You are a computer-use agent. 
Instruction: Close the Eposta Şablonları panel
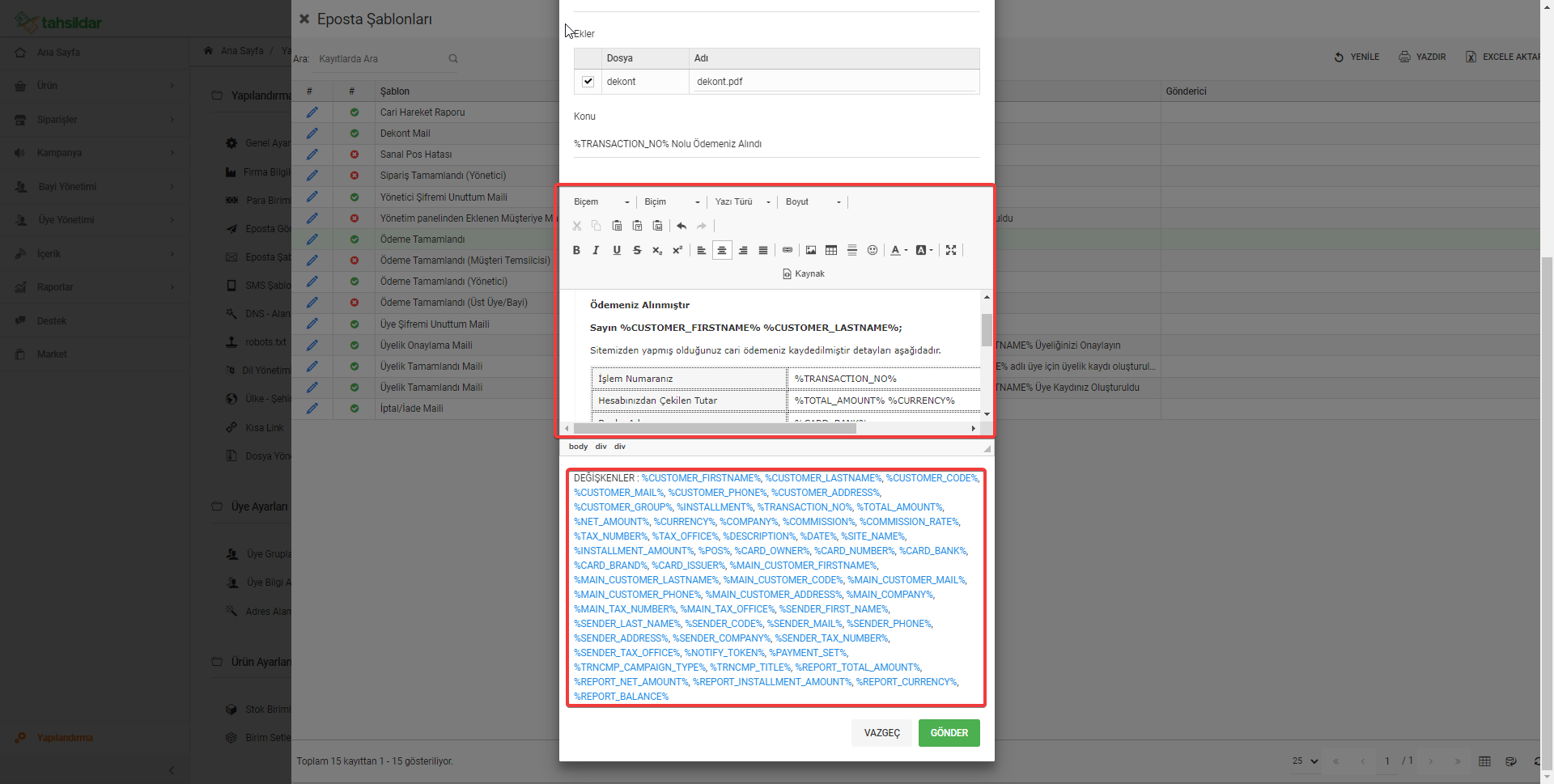pos(304,19)
